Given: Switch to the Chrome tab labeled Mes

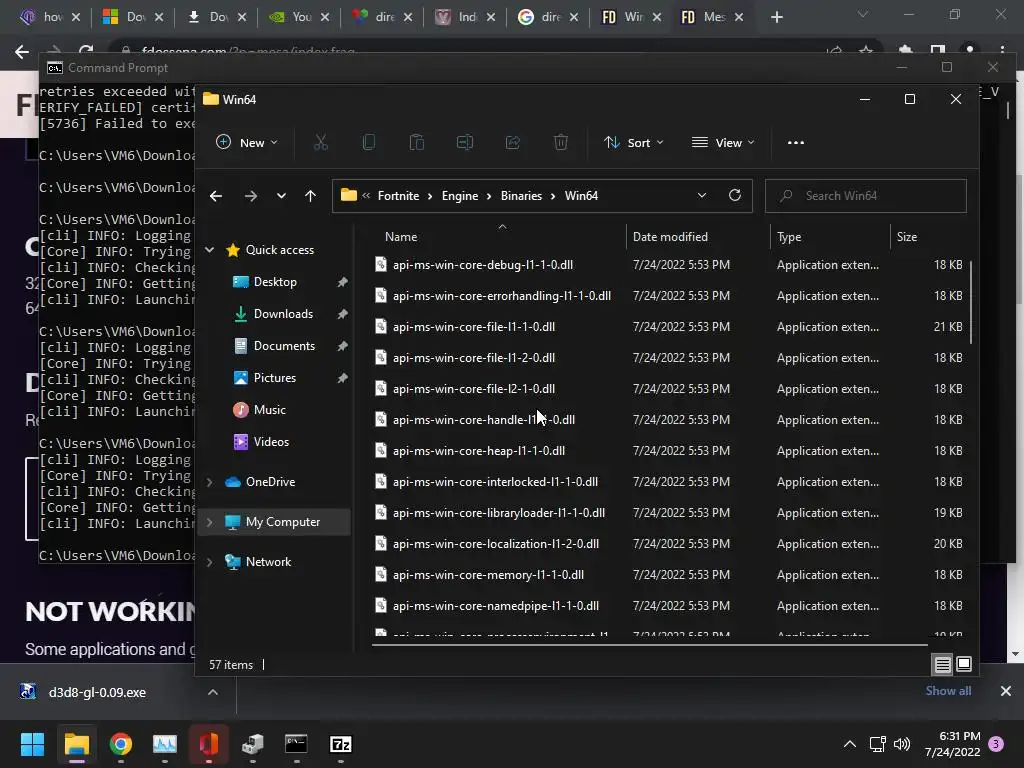Looking at the screenshot, I should tap(711, 17).
